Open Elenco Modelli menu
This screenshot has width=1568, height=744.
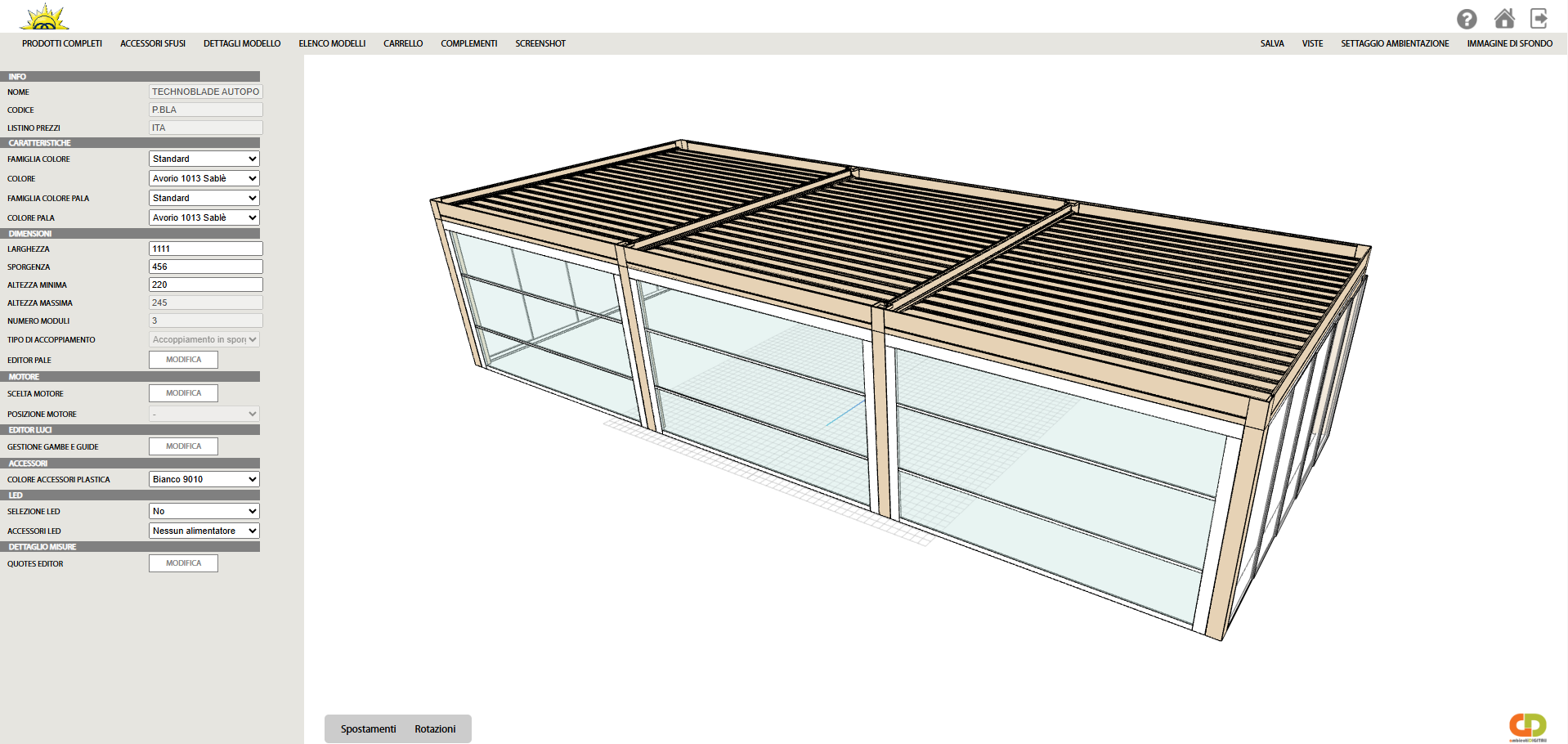(332, 43)
